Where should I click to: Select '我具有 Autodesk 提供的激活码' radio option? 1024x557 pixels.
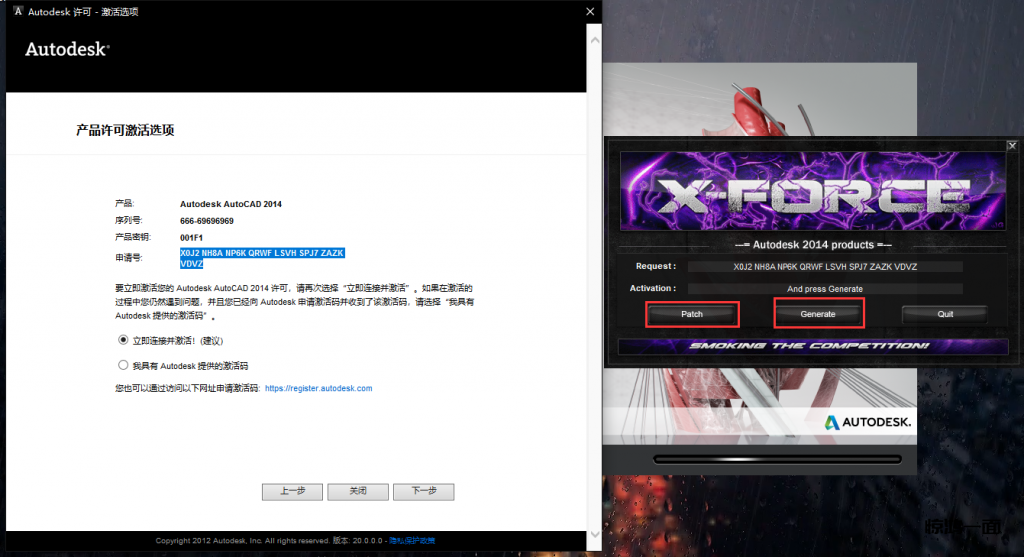124,366
